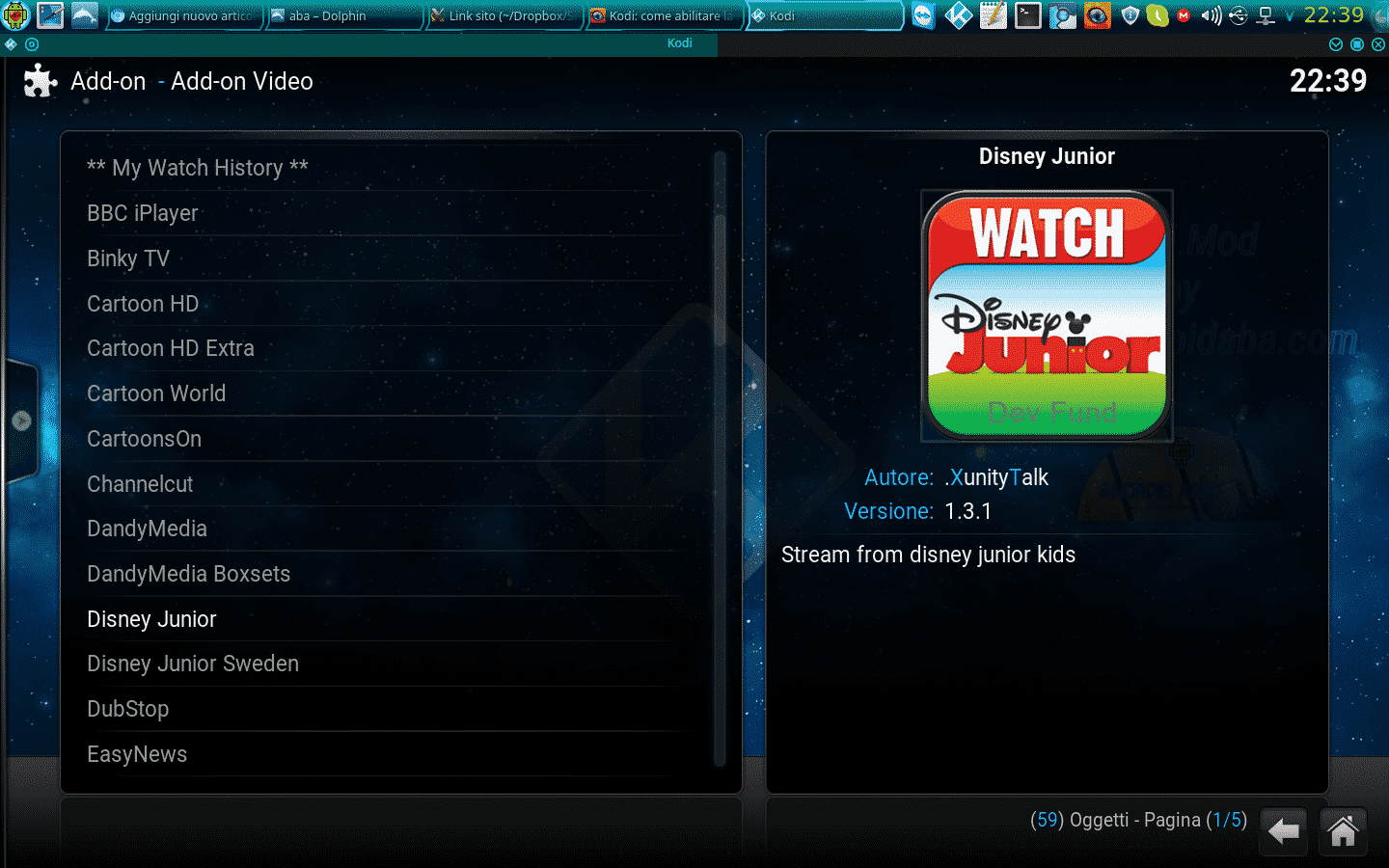Expand the left side panel arrow

point(21,421)
